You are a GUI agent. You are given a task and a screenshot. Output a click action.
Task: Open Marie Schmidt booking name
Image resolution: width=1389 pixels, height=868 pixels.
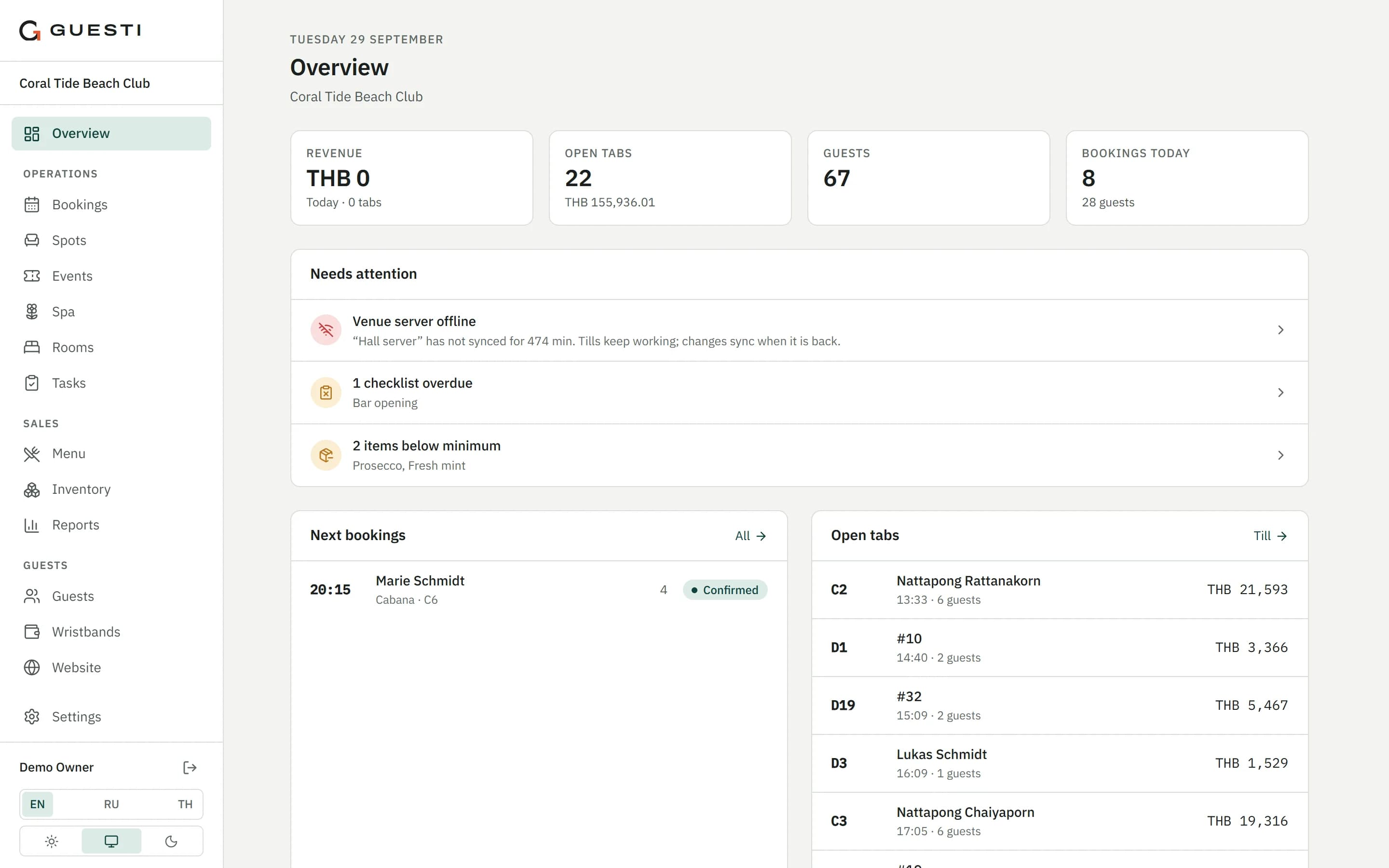(x=420, y=581)
